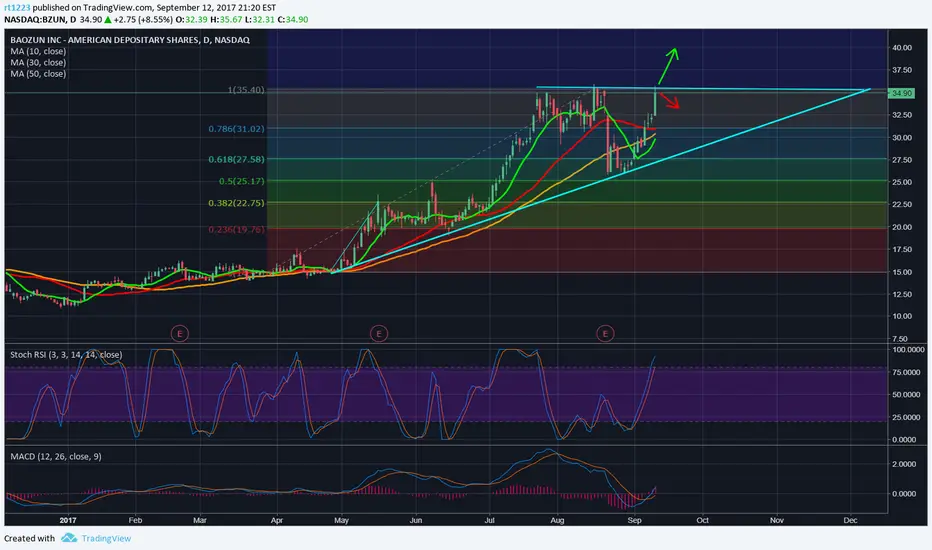Click the Sep label on the time axis

[634, 520]
